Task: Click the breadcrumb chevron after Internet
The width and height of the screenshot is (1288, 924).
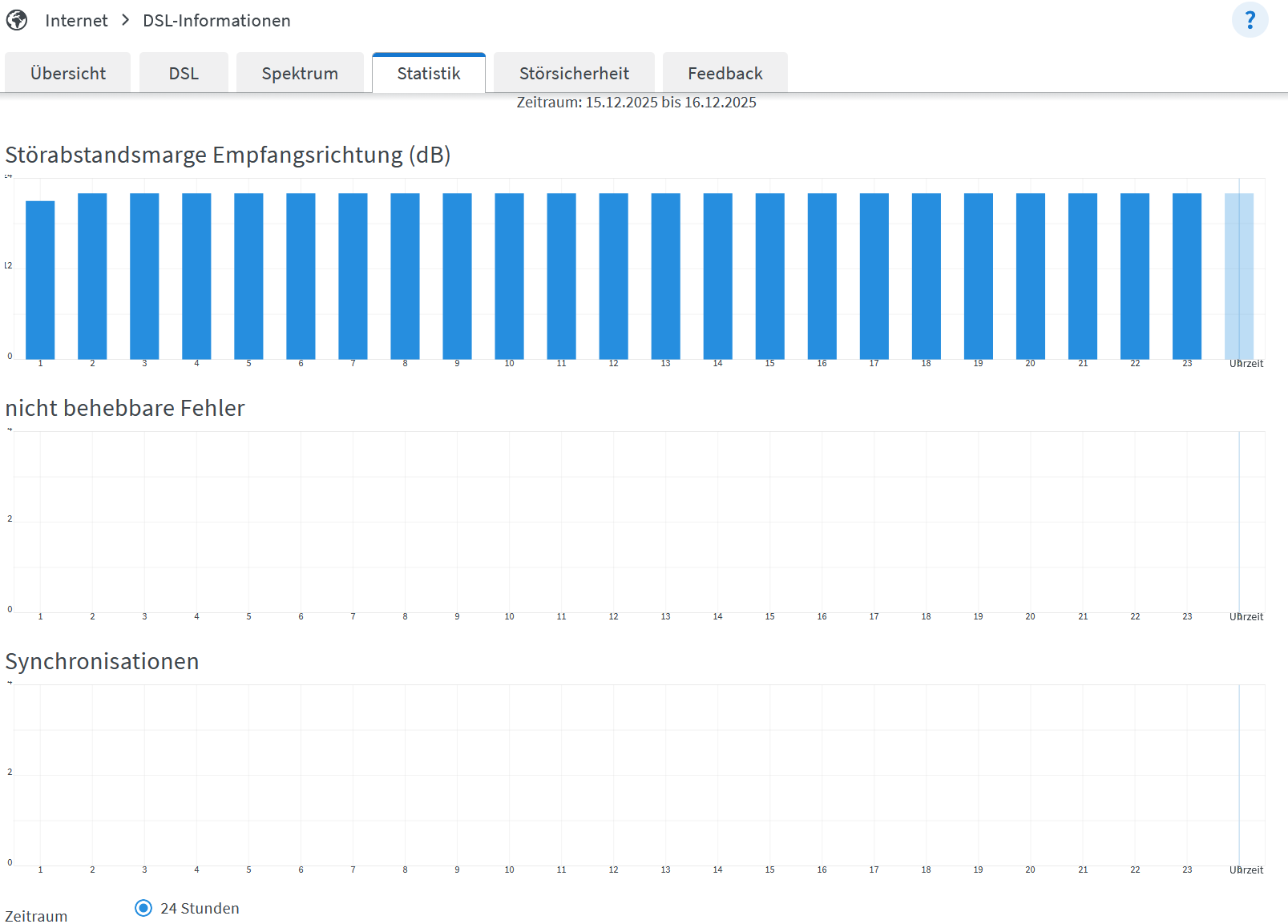Action: point(125,20)
